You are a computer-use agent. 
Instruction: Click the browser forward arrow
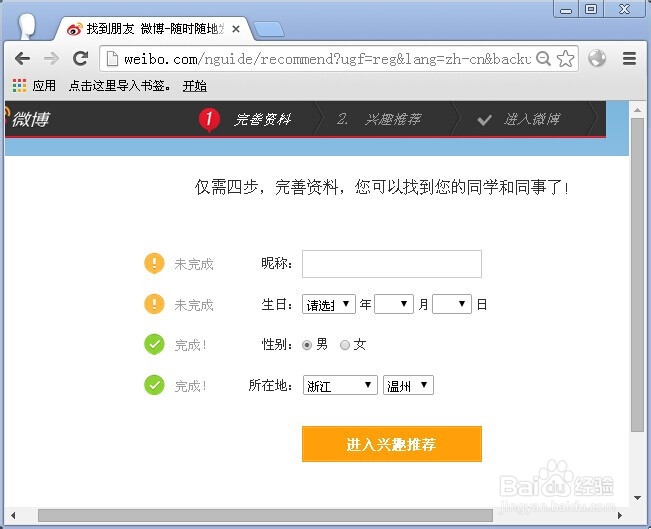coord(51,59)
